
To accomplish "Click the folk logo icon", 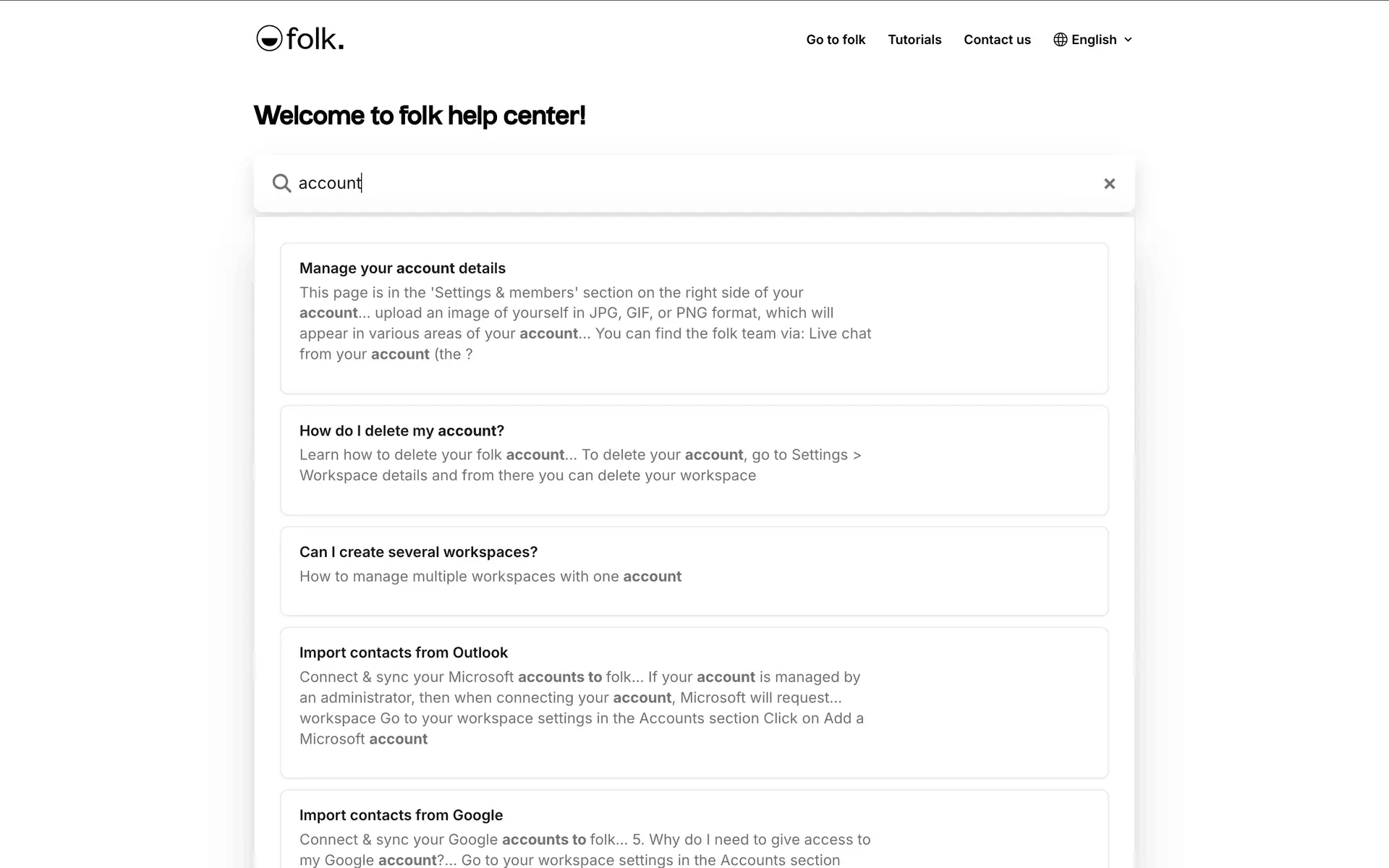I will (x=269, y=38).
